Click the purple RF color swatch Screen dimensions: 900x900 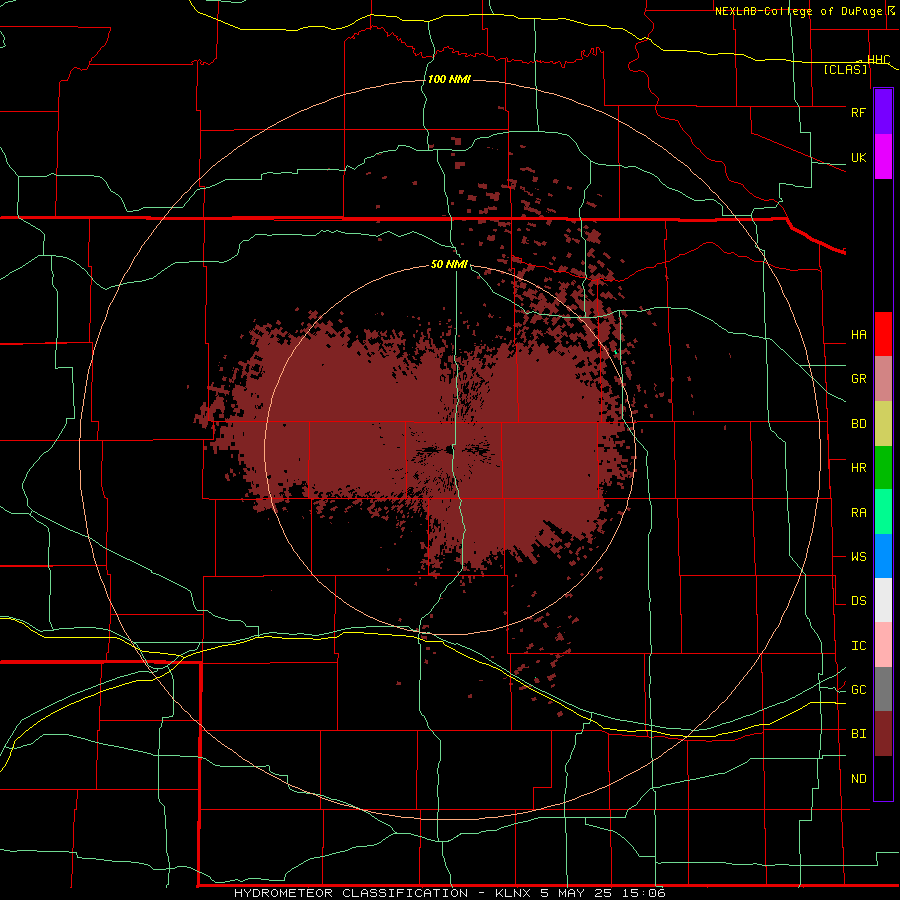tap(883, 112)
